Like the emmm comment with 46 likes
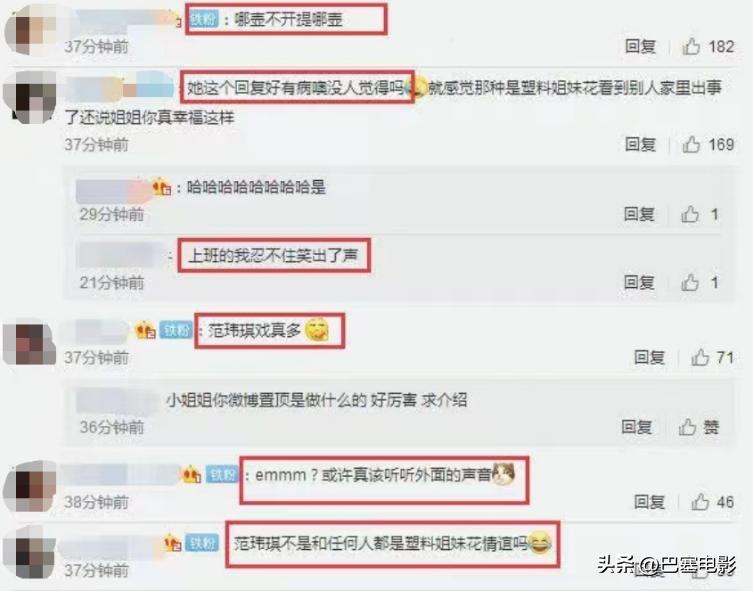This screenshot has width=753, height=591. click(700, 502)
